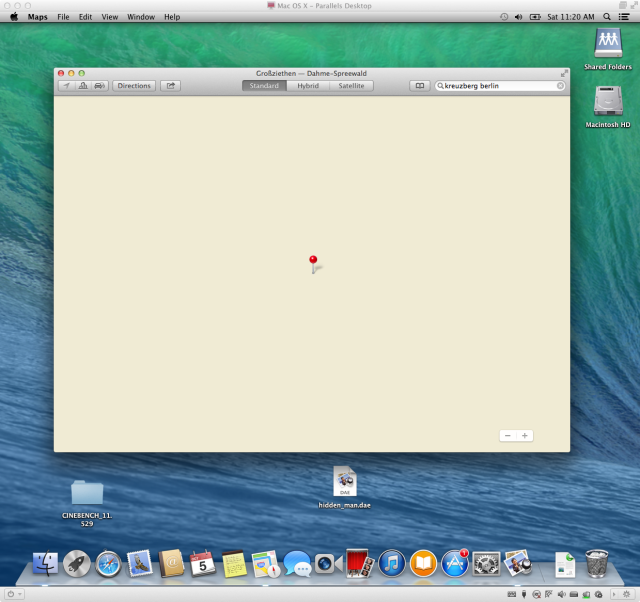Open Notification Center list icon
Image resolution: width=640 pixels, height=602 pixels.
coord(624,17)
